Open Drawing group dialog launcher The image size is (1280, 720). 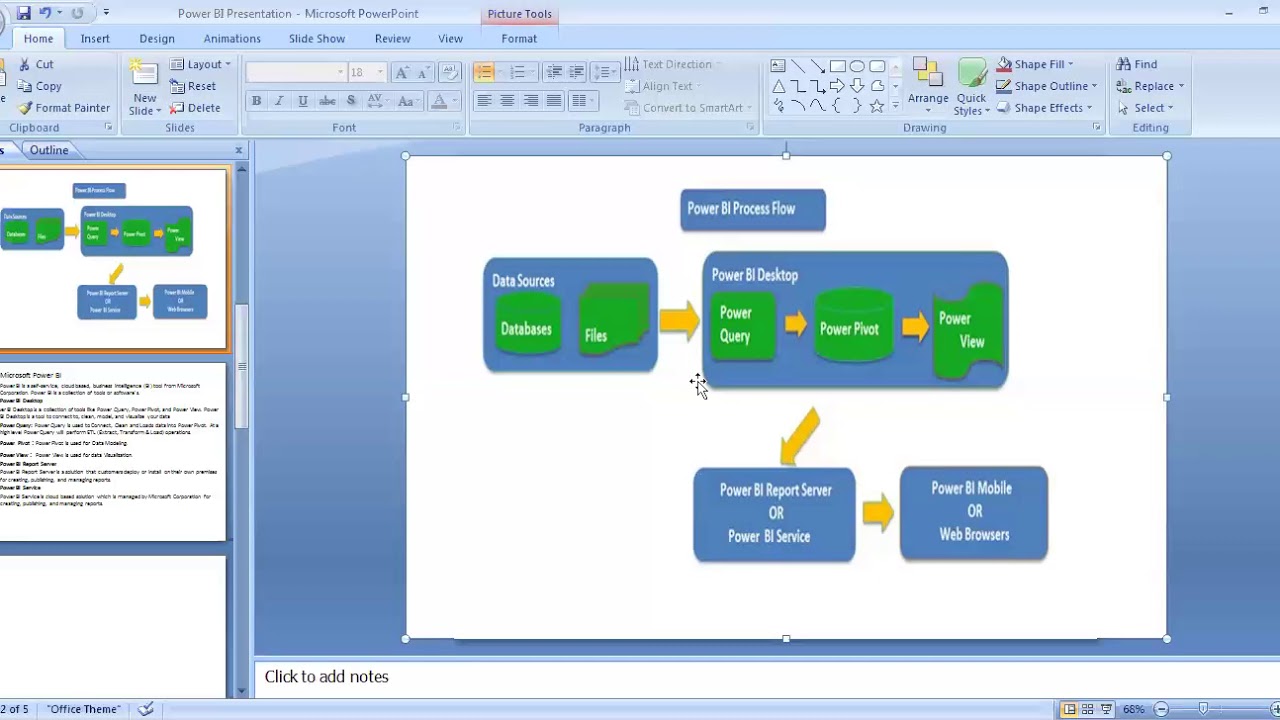coord(1097,127)
